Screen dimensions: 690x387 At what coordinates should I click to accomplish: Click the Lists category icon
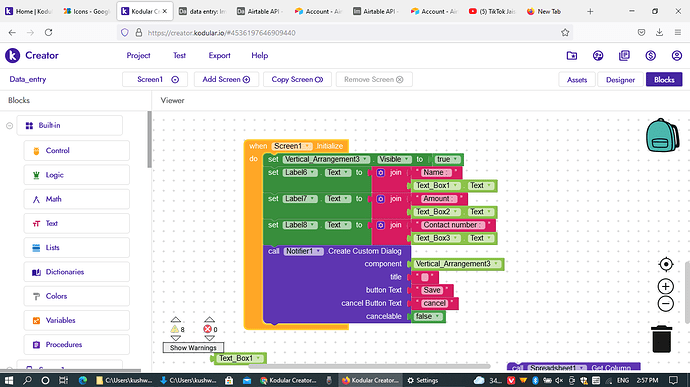click(x=36, y=248)
